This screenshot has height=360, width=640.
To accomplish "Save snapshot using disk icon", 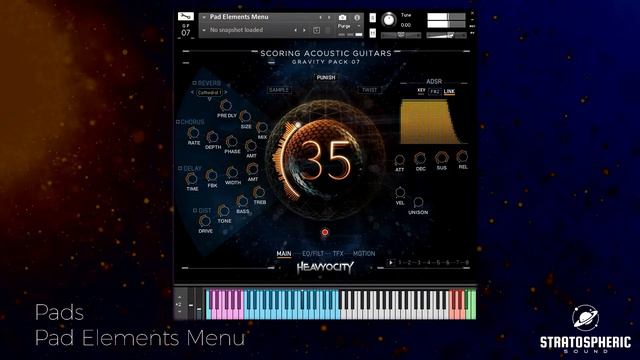I will pos(316,30).
